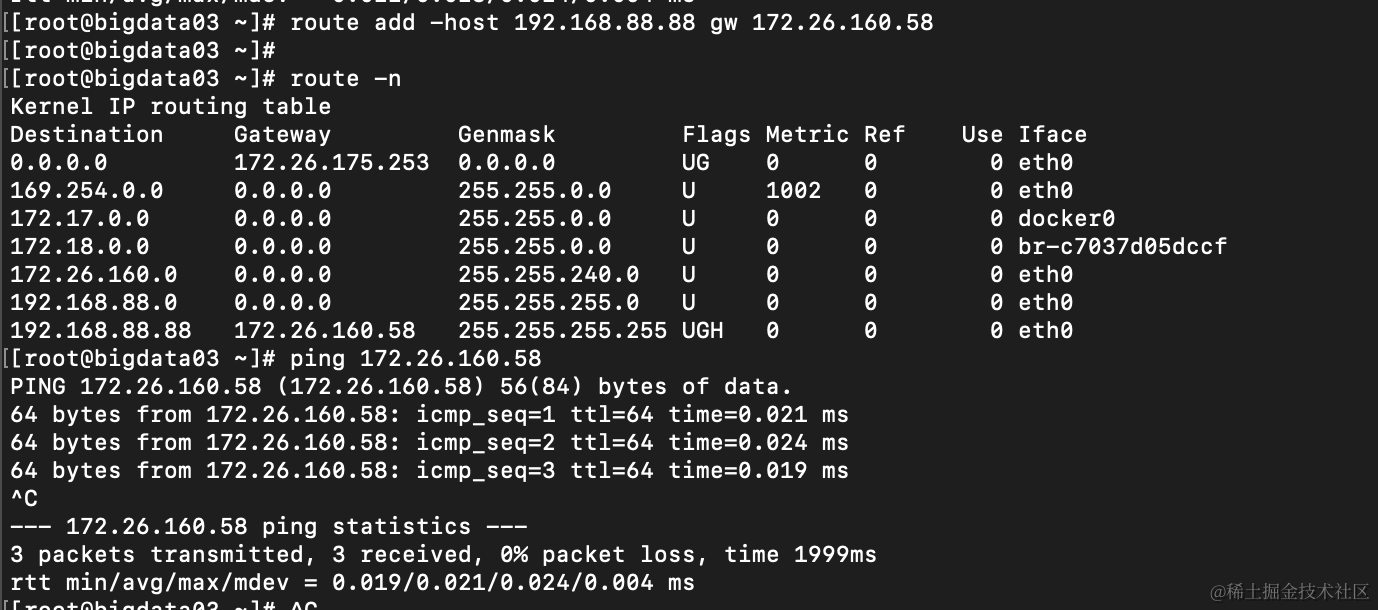The width and height of the screenshot is (1378, 610).
Task: Click the Gateway column header
Action: click(x=282, y=134)
